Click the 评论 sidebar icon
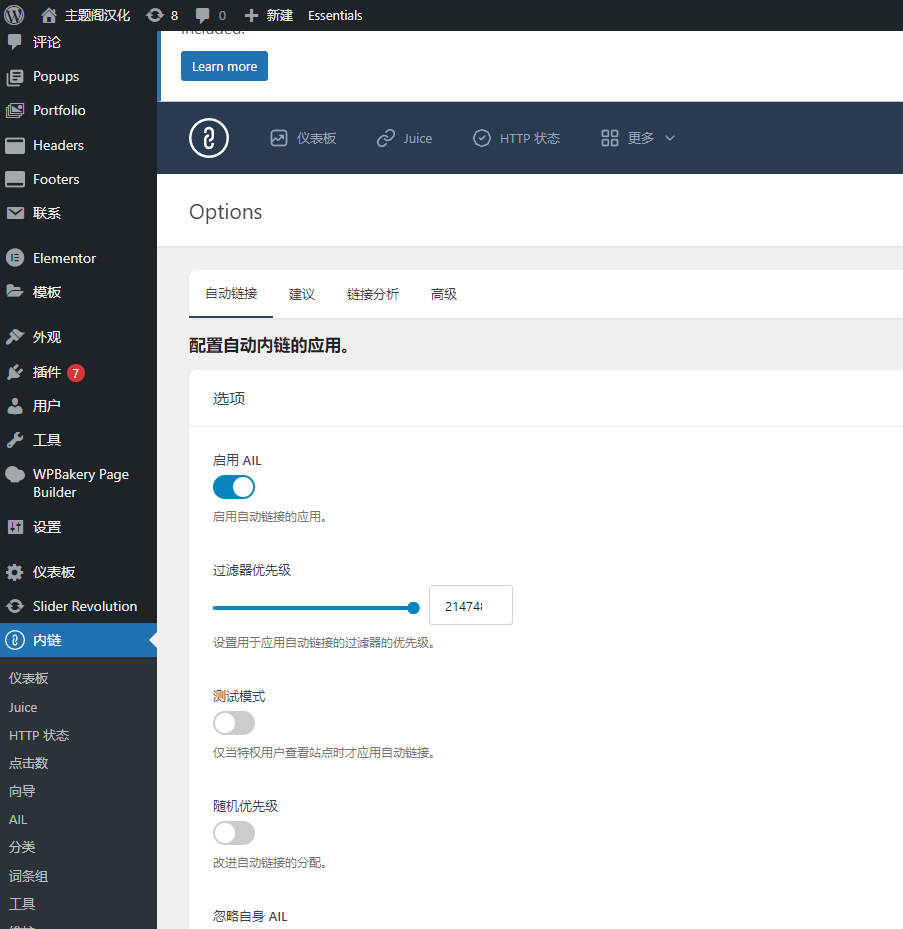The width and height of the screenshot is (903, 929). [x=15, y=41]
